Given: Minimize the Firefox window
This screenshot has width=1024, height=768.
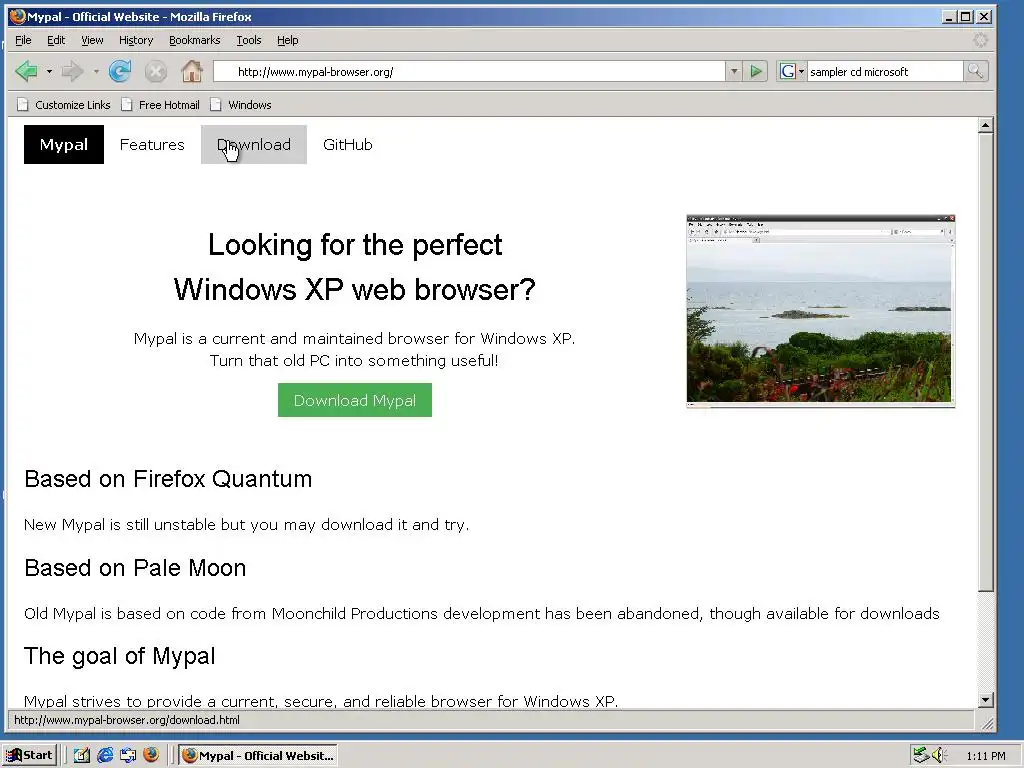Looking at the screenshot, I should [x=950, y=16].
